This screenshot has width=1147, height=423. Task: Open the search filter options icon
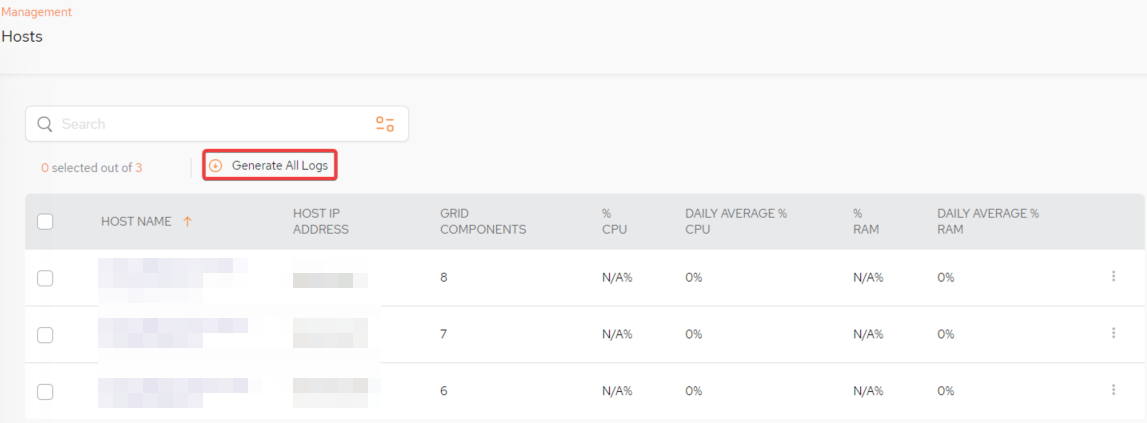click(x=385, y=124)
